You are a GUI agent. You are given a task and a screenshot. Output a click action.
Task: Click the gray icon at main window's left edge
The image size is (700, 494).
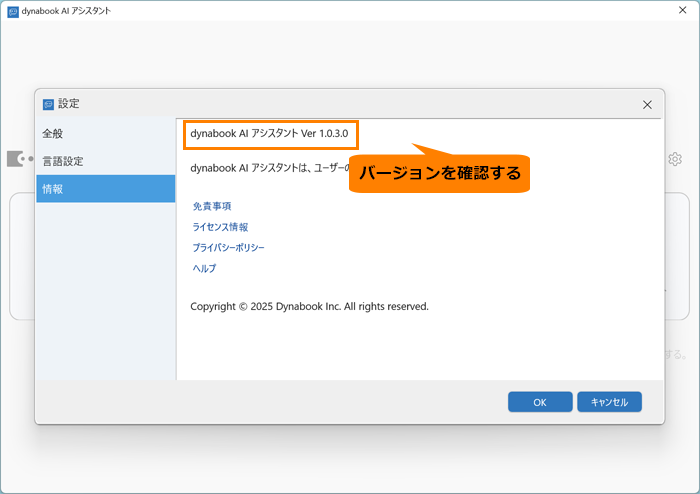point(20,158)
